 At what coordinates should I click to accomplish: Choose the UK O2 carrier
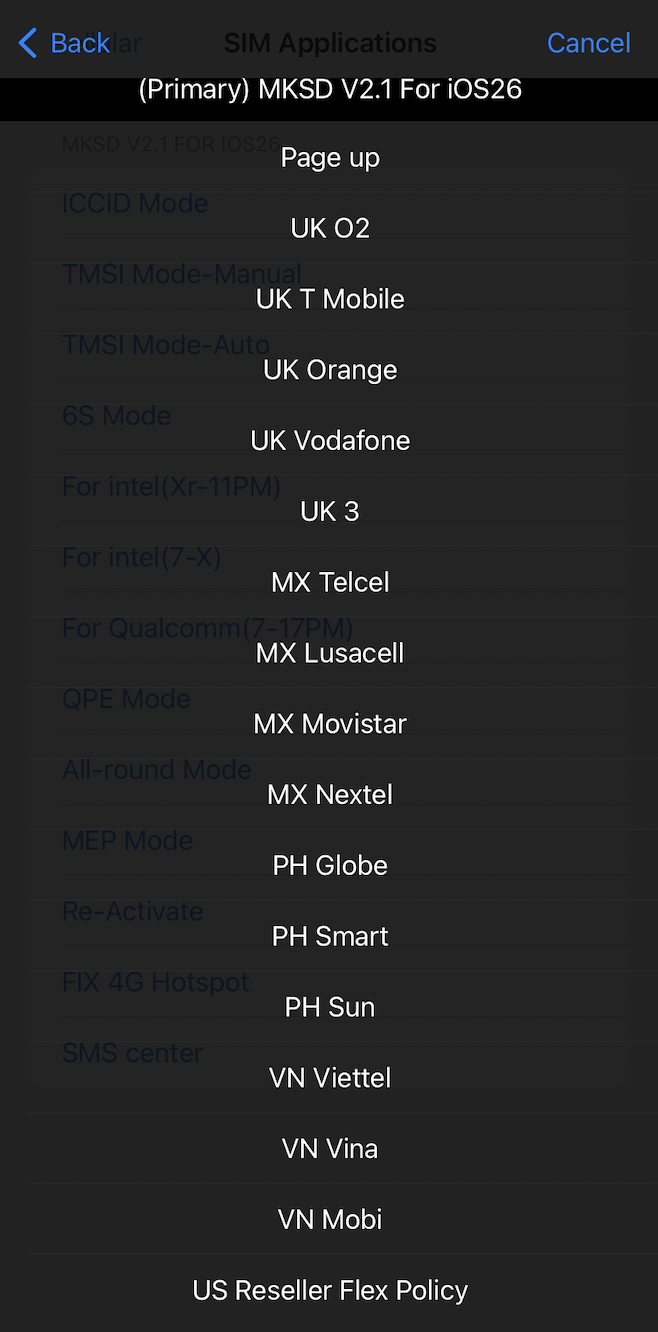(x=330, y=229)
